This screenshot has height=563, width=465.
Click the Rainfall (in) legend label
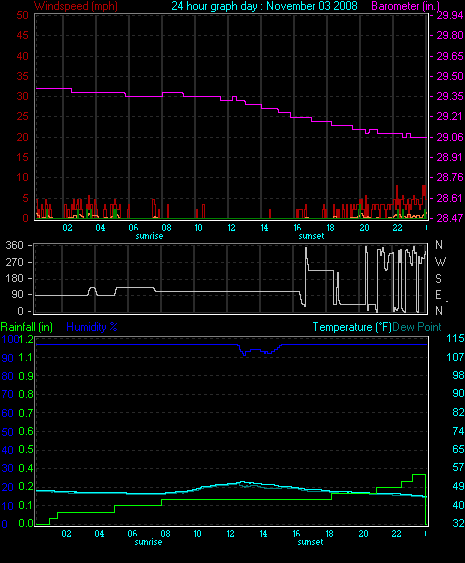coord(27,327)
